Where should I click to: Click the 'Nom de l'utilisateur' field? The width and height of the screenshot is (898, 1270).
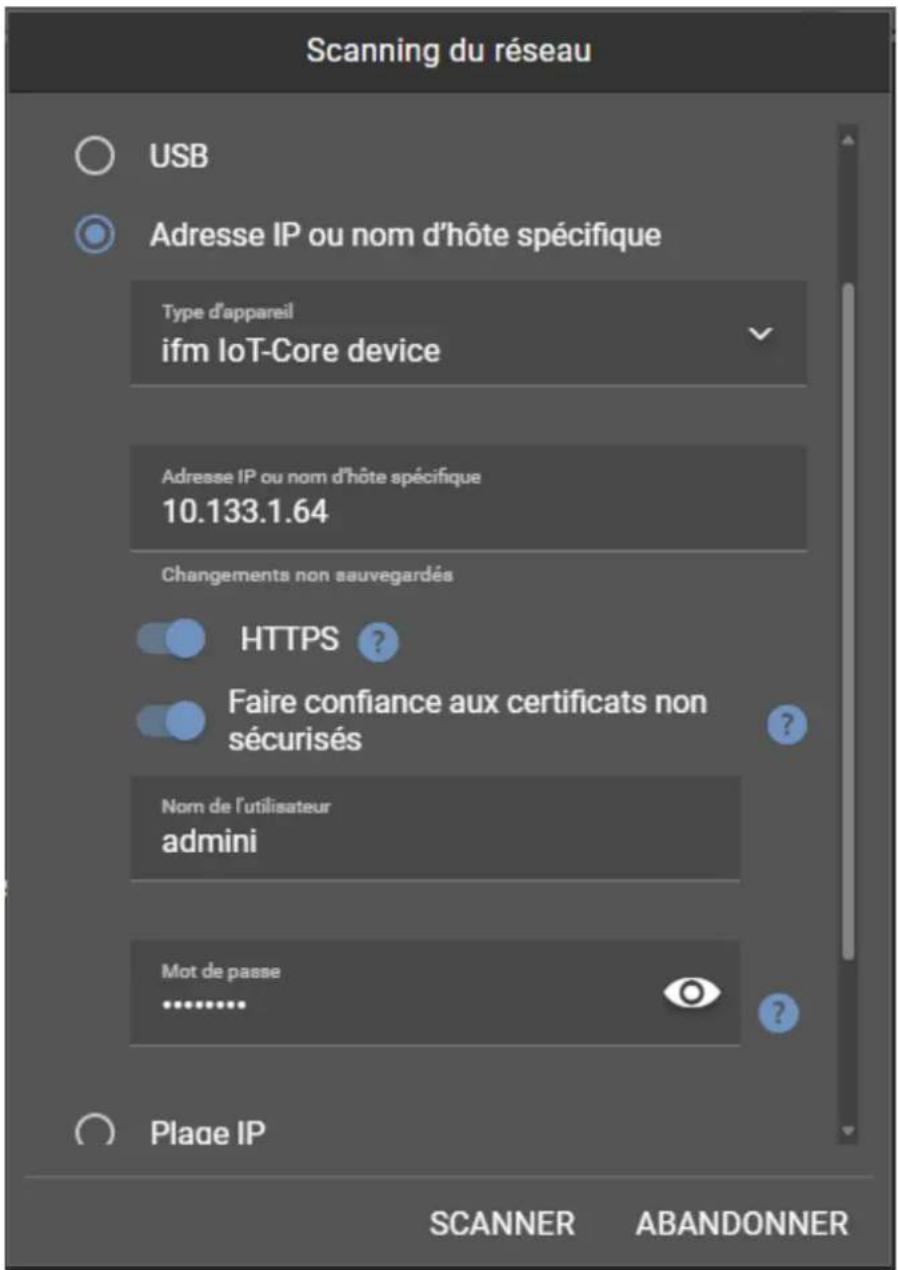tap(435, 828)
